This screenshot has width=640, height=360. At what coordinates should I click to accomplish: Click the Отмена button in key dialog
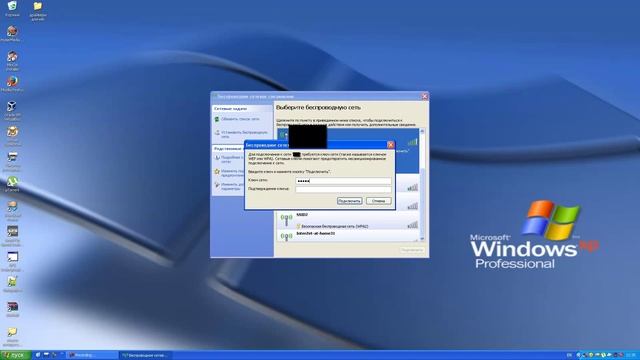pos(378,201)
